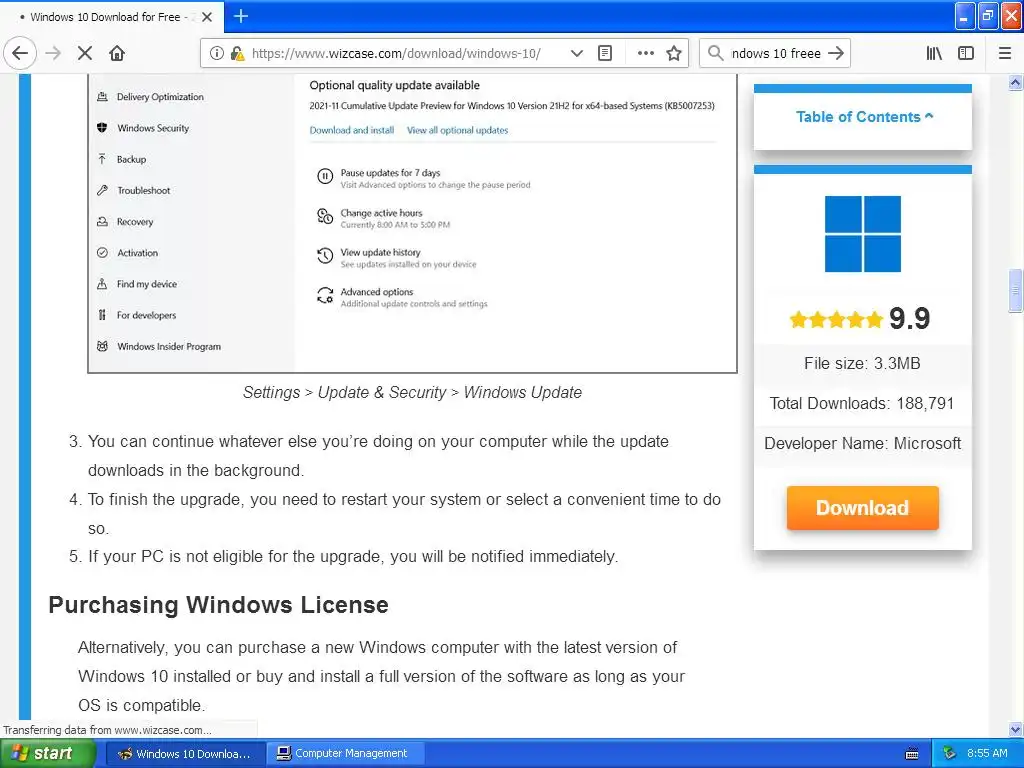
Task: Open the Library view
Action: click(x=934, y=54)
